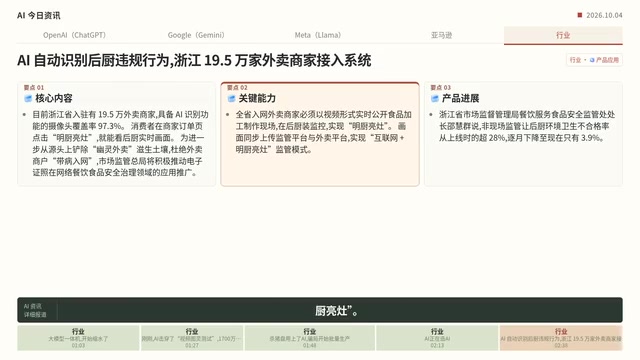Click the paragraph mentioning 覆盖率 97.3%
The width and height of the screenshot is (640, 360).
pos(120,143)
